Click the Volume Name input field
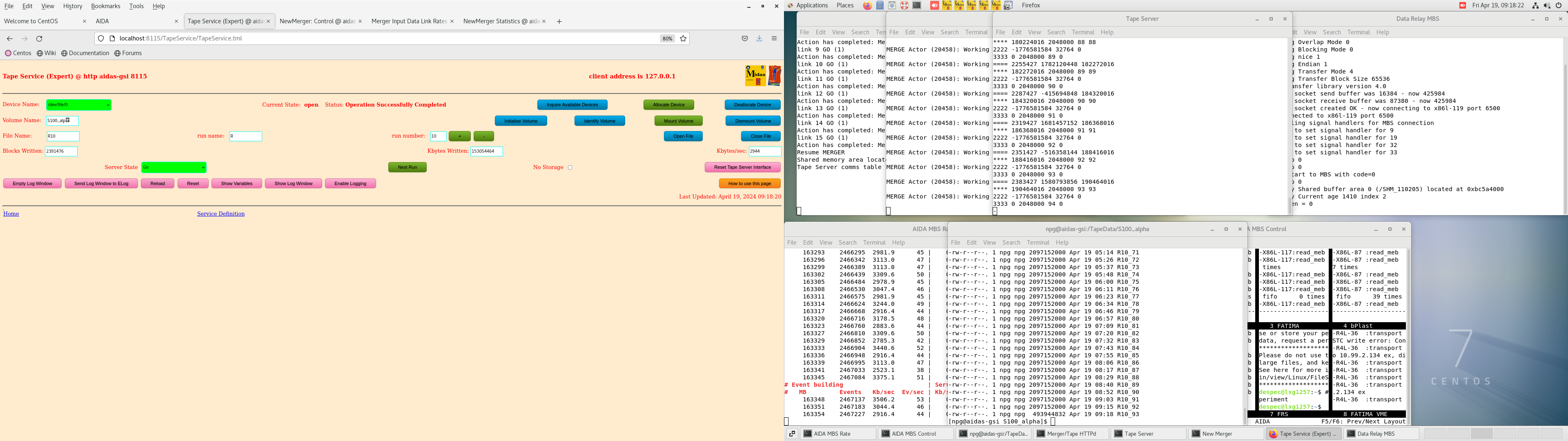The image size is (1568, 441). [63, 120]
